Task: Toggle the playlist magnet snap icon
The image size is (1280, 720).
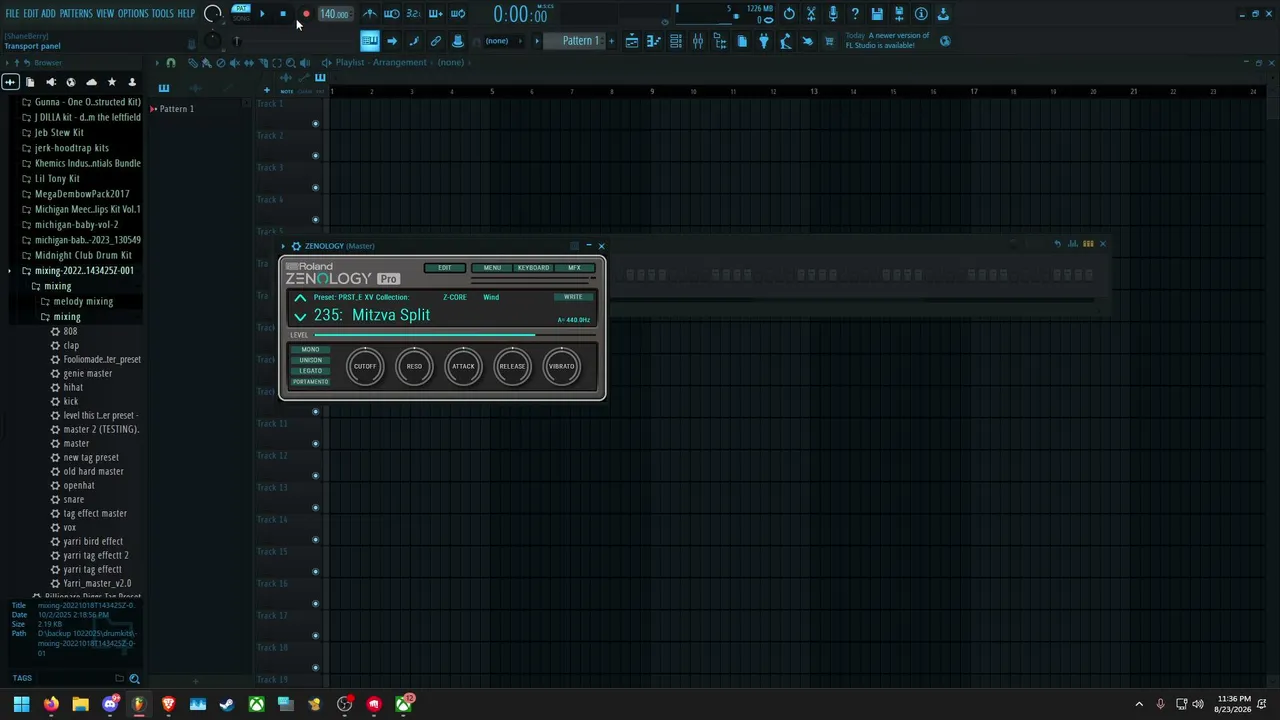Action: (171, 63)
